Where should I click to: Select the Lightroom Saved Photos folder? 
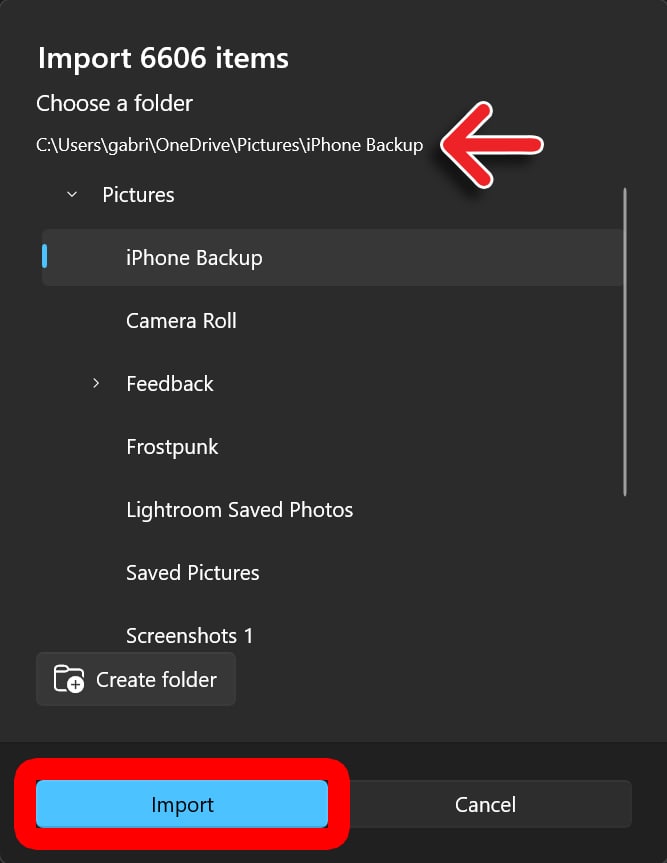click(239, 510)
